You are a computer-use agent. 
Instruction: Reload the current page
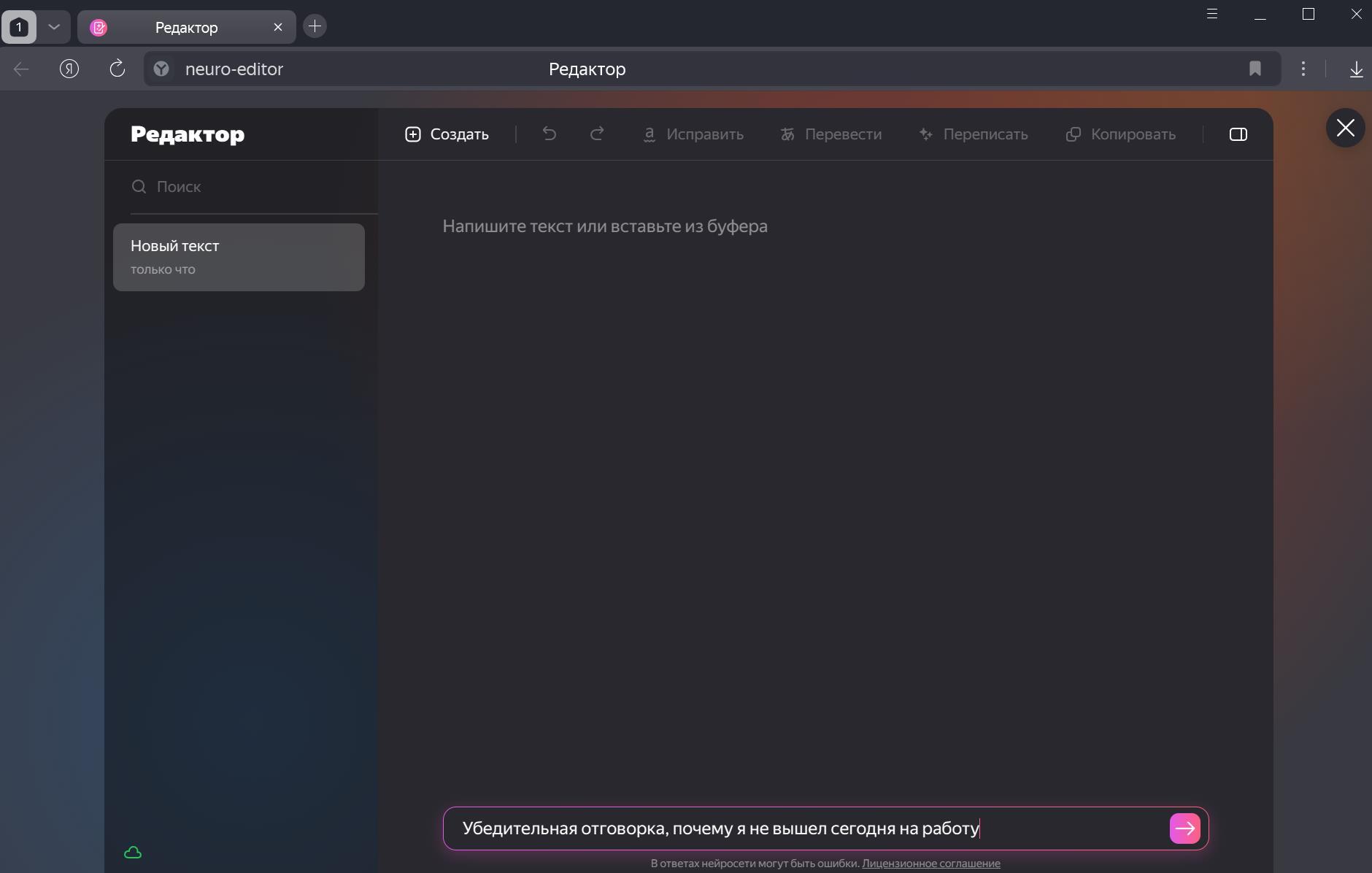[x=117, y=69]
